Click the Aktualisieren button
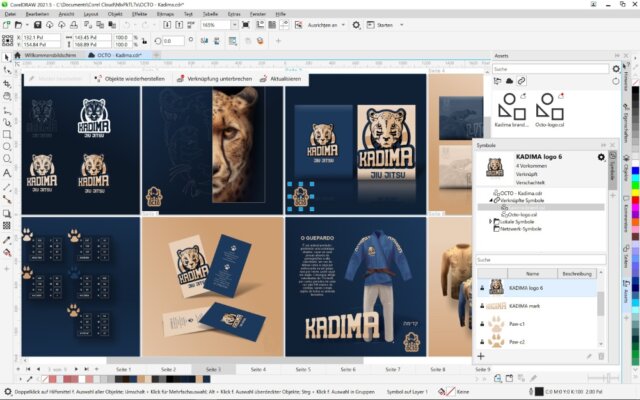Screen dimensions: 640x400 [281, 79]
